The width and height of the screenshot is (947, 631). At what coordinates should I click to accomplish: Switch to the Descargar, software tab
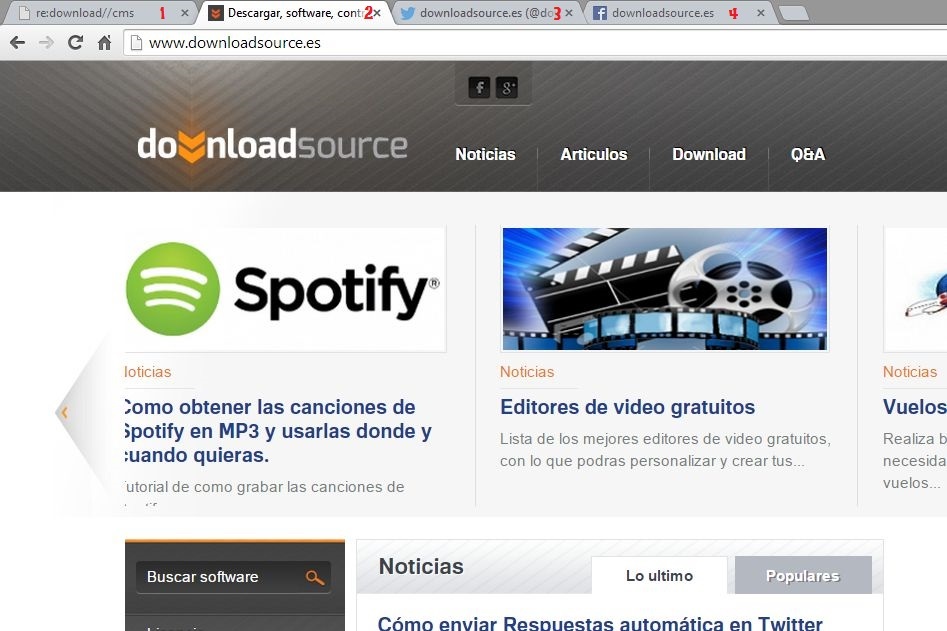click(x=296, y=13)
